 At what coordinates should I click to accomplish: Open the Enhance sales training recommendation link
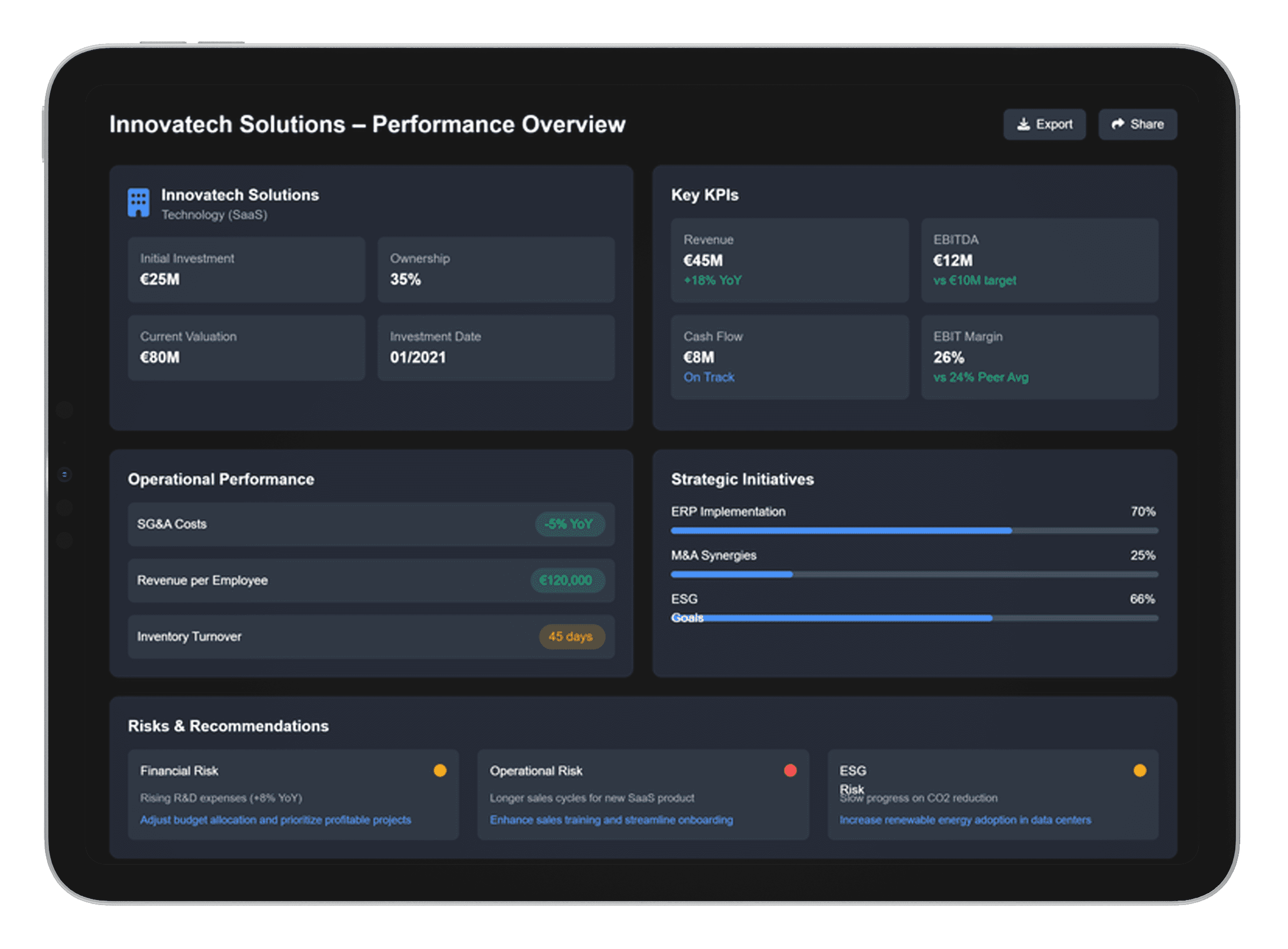point(611,820)
